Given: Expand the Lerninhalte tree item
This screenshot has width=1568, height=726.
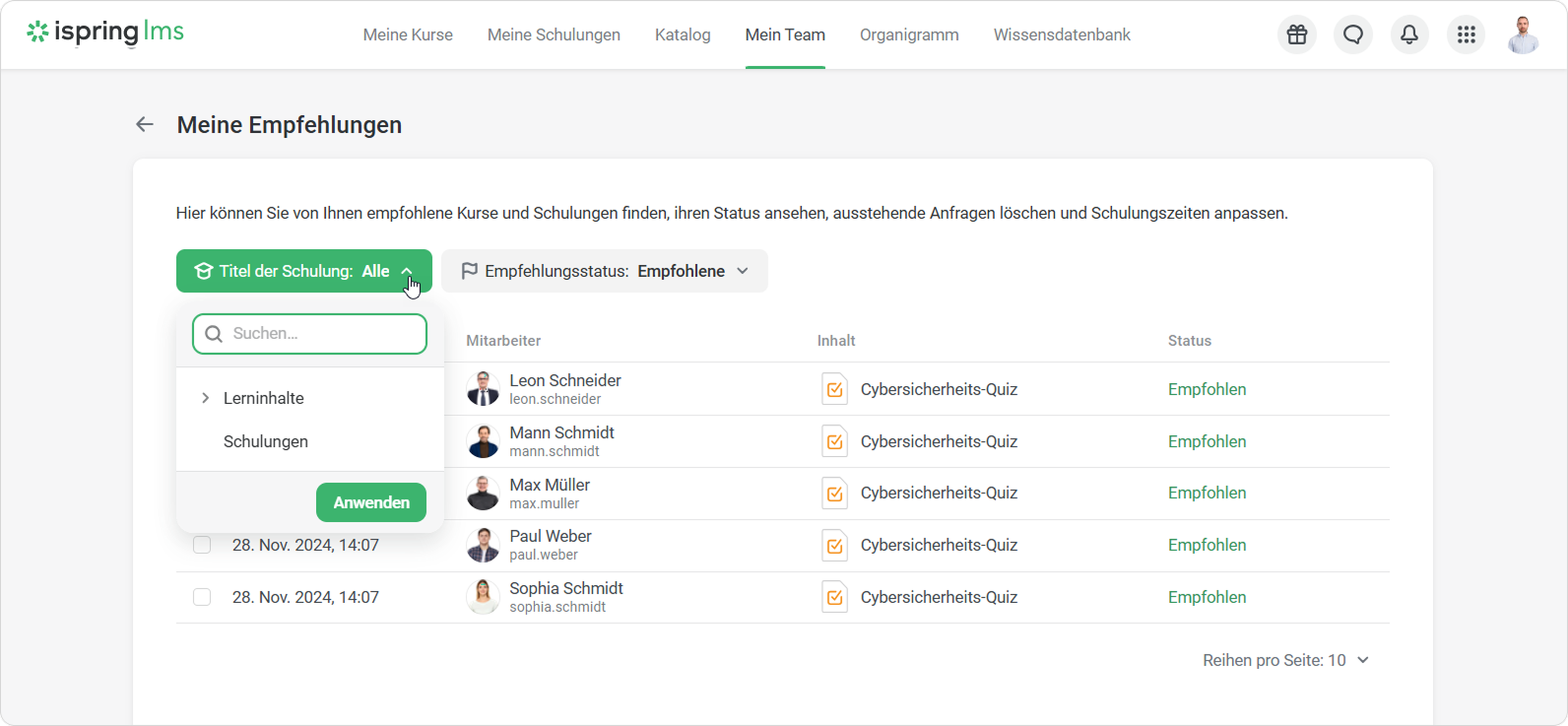Looking at the screenshot, I should click(206, 398).
